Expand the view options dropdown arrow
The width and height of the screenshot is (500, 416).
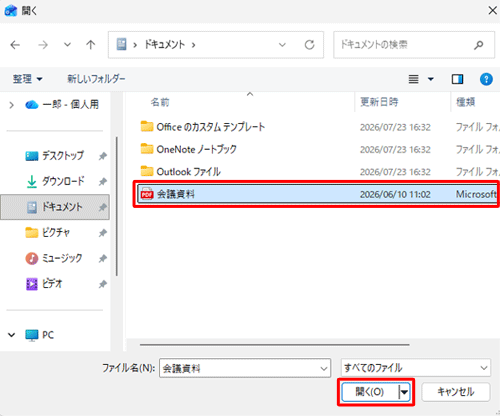(431, 79)
